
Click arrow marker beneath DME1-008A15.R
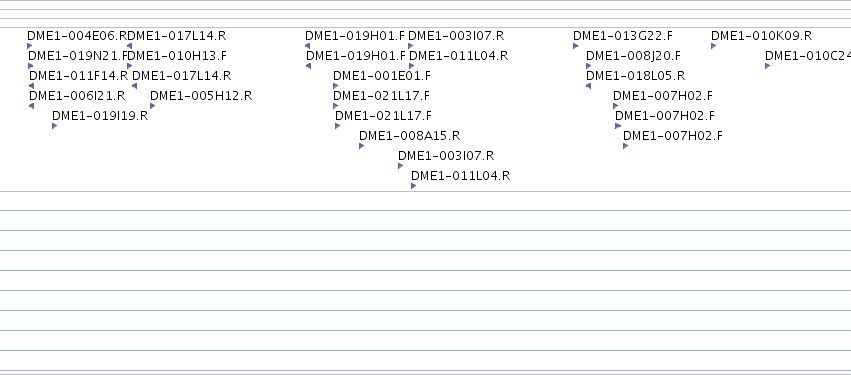(361, 146)
